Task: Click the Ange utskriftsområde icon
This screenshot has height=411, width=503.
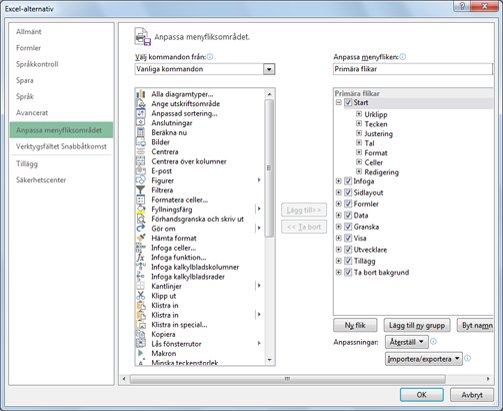Action: click(141, 104)
